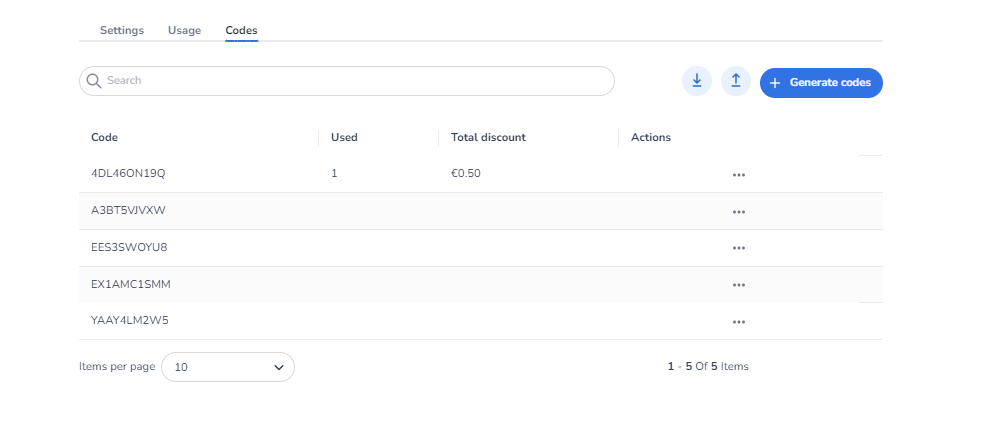Click the download codes icon

tap(696, 82)
